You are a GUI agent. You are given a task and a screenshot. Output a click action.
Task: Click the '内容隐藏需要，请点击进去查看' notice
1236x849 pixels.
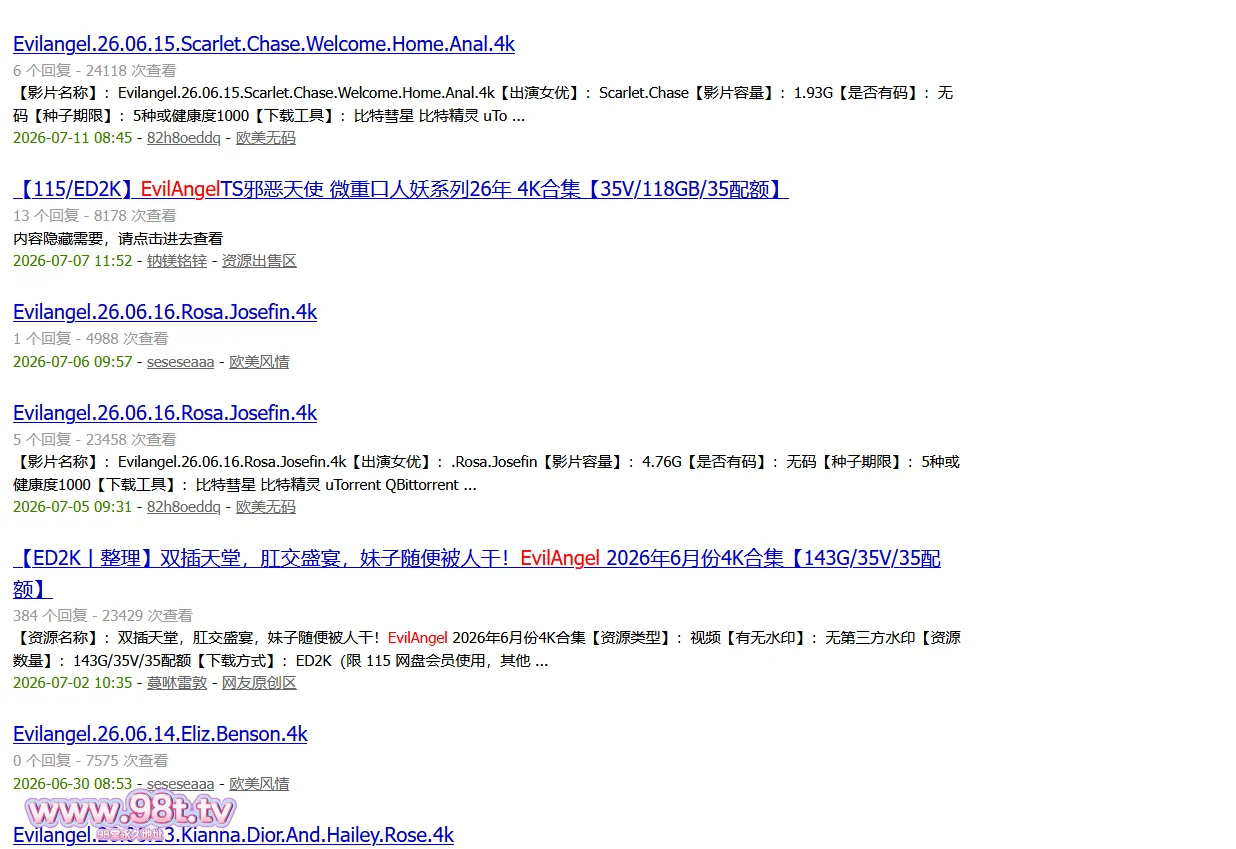click(118, 239)
